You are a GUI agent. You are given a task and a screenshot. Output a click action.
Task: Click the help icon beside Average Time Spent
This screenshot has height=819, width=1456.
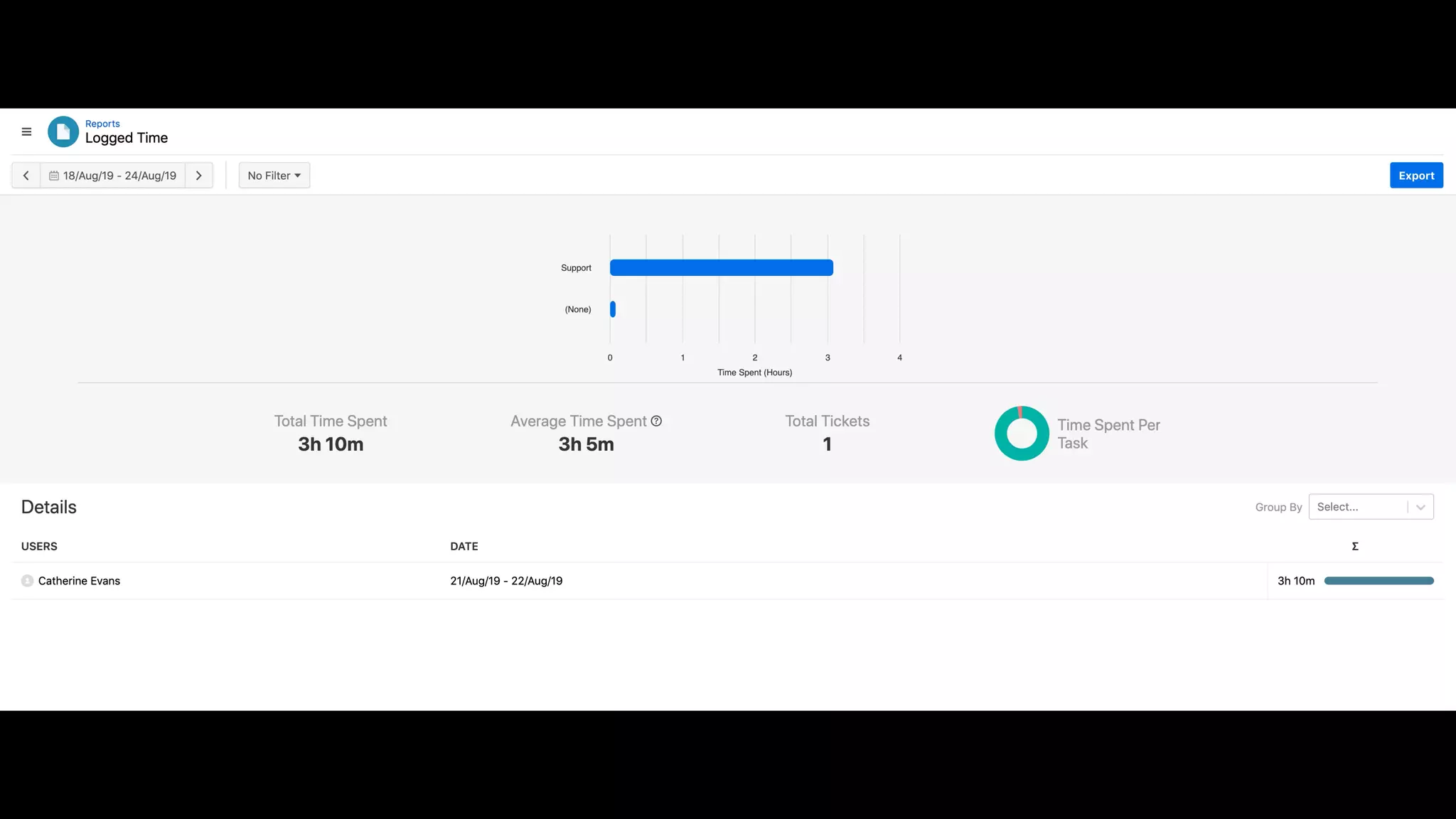tap(656, 421)
